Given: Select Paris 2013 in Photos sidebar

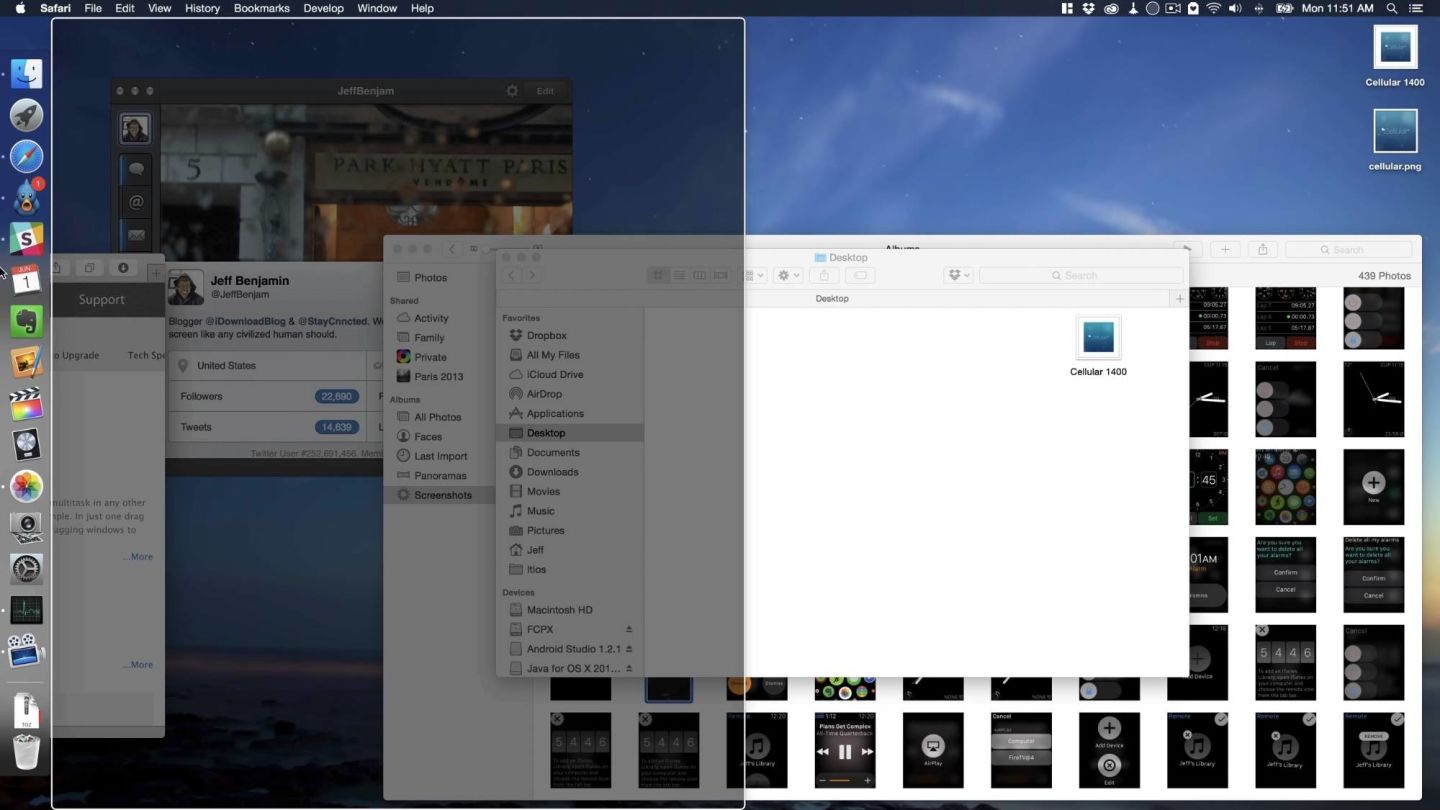Looking at the screenshot, I should pyautogui.click(x=439, y=377).
